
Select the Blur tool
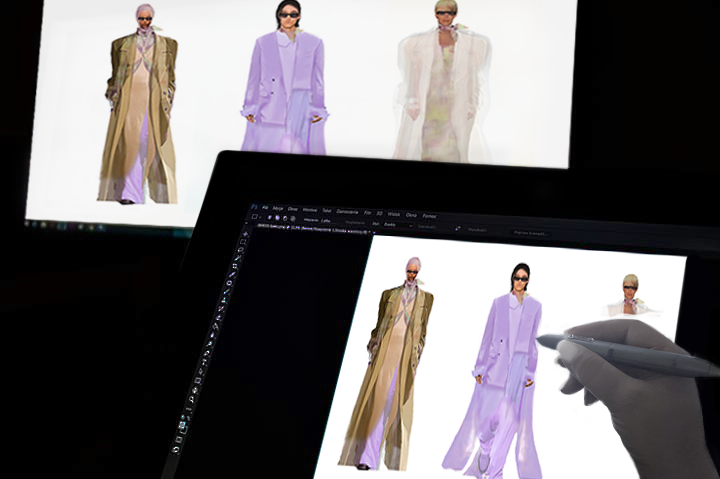213,335
